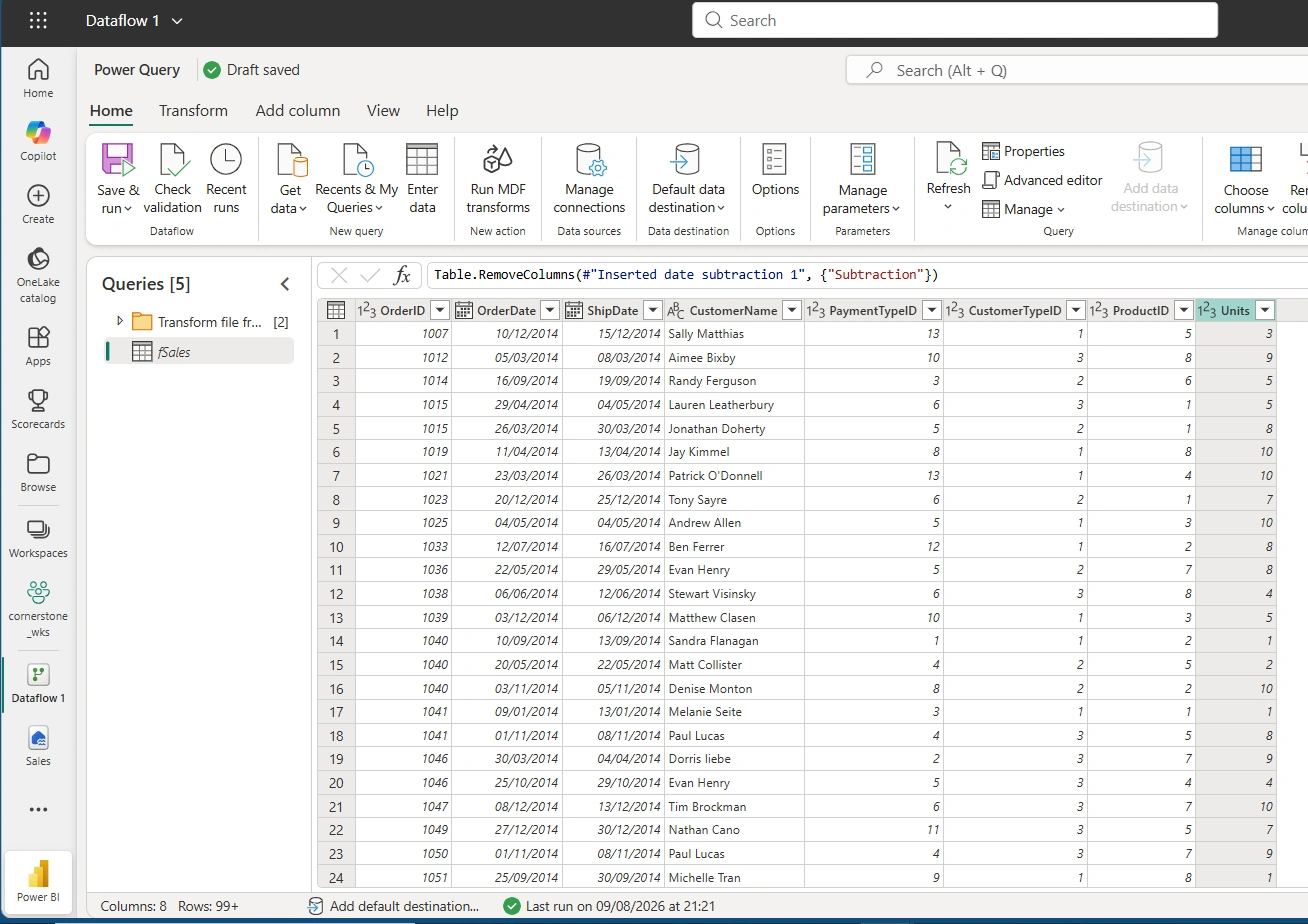The height and width of the screenshot is (924, 1308).
Task: Open the Add column ribbon tab
Action: (298, 111)
